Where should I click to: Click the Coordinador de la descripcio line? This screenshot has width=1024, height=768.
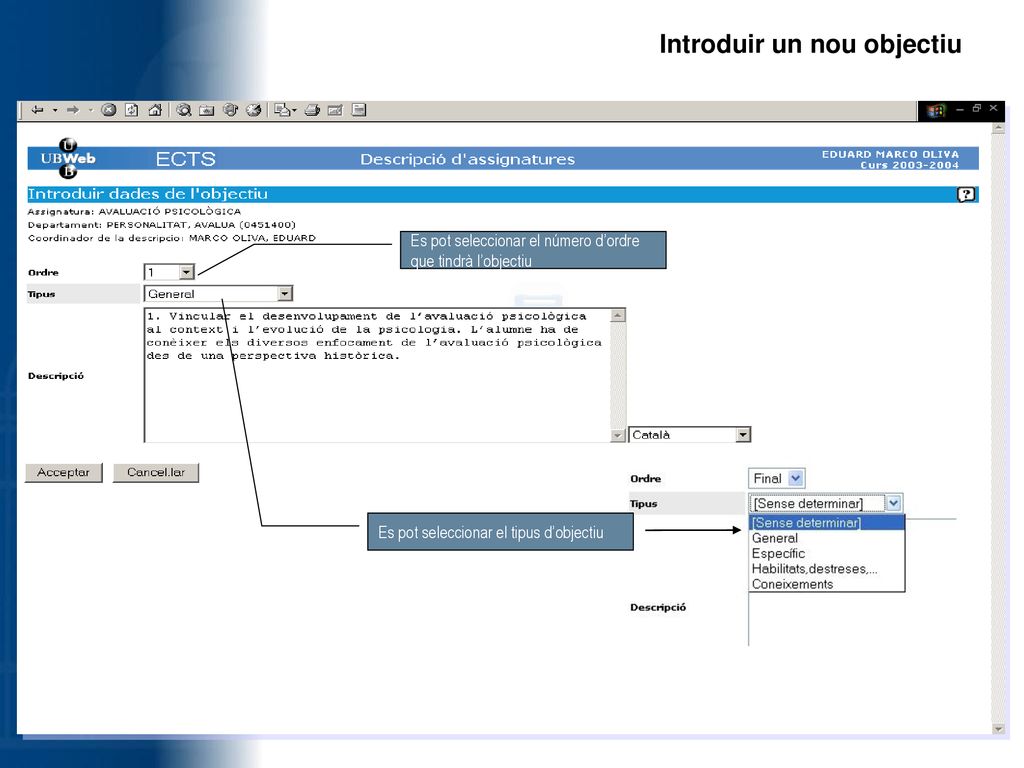coord(171,238)
